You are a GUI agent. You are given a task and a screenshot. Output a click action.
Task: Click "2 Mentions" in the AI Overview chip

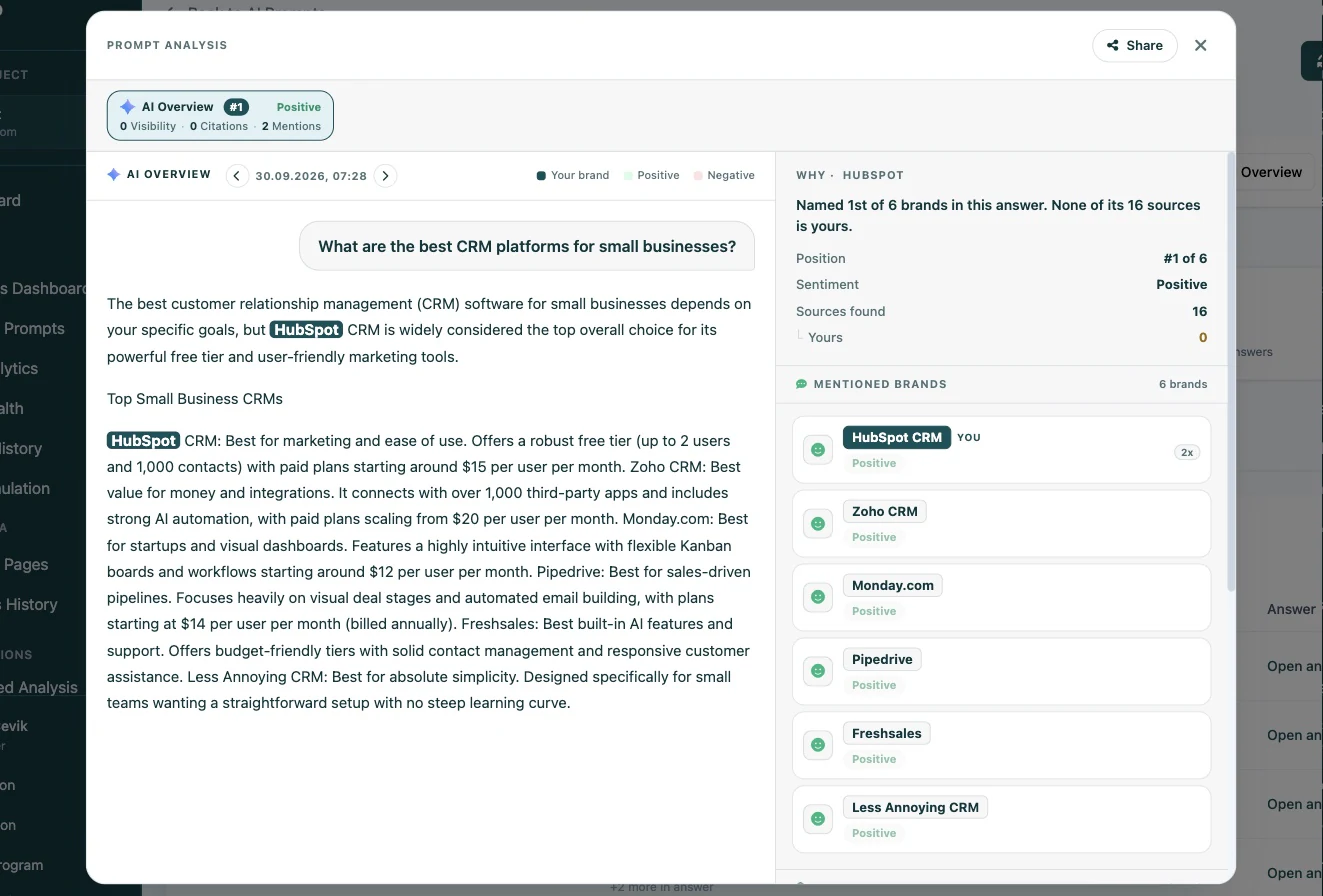click(x=292, y=126)
